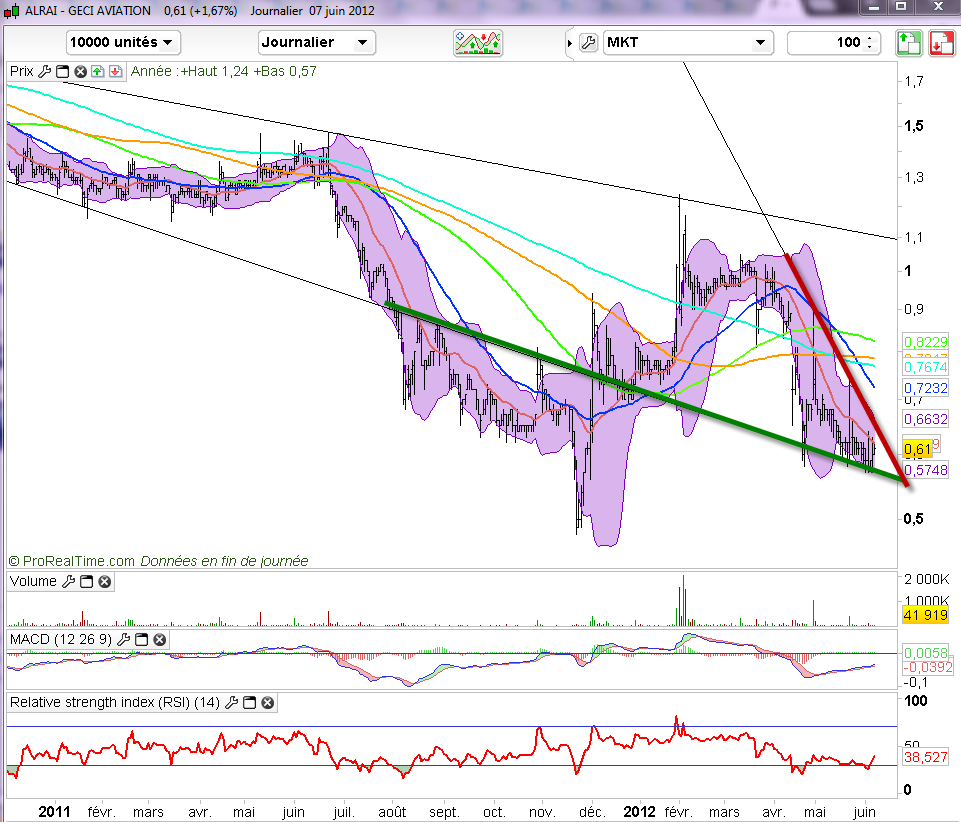Open Volume indicator wrench settings
This screenshot has width=961, height=822.
click(69, 582)
